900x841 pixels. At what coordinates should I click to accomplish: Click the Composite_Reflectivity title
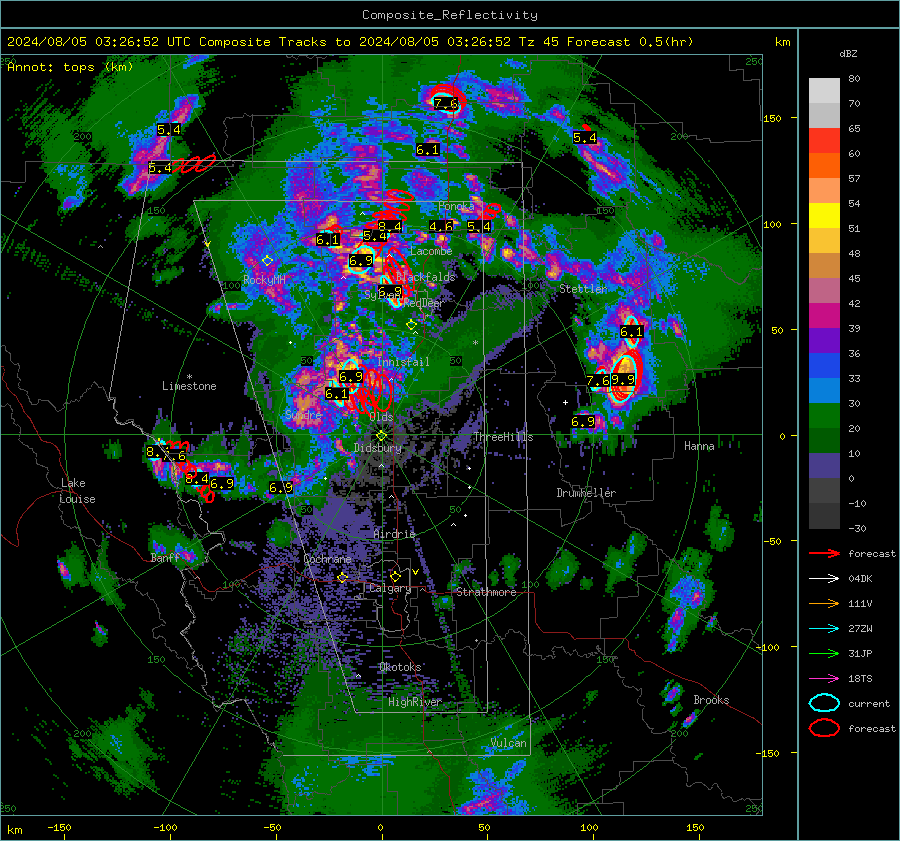[450, 15]
